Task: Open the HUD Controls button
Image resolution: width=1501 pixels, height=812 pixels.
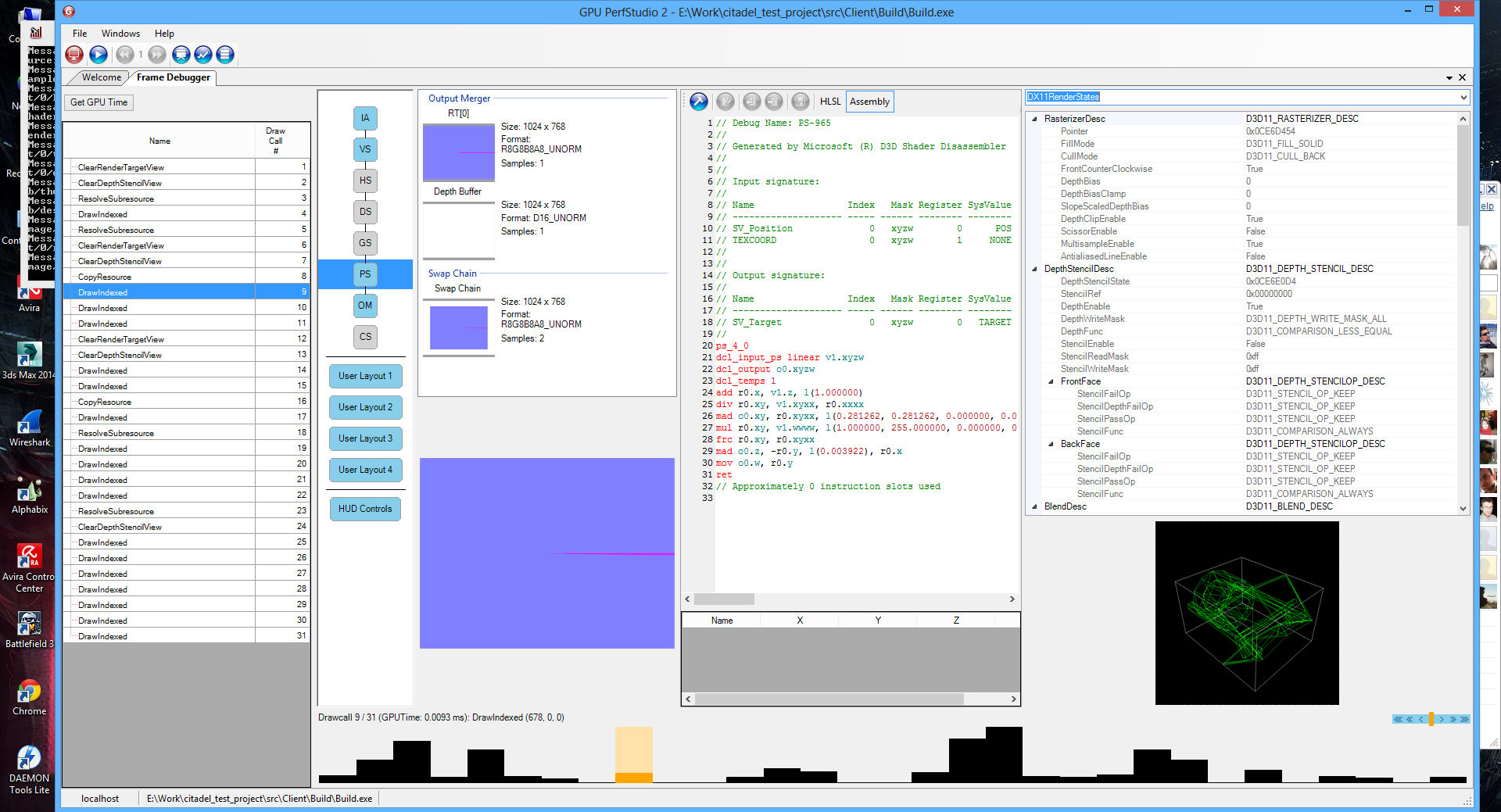Action: (x=365, y=509)
